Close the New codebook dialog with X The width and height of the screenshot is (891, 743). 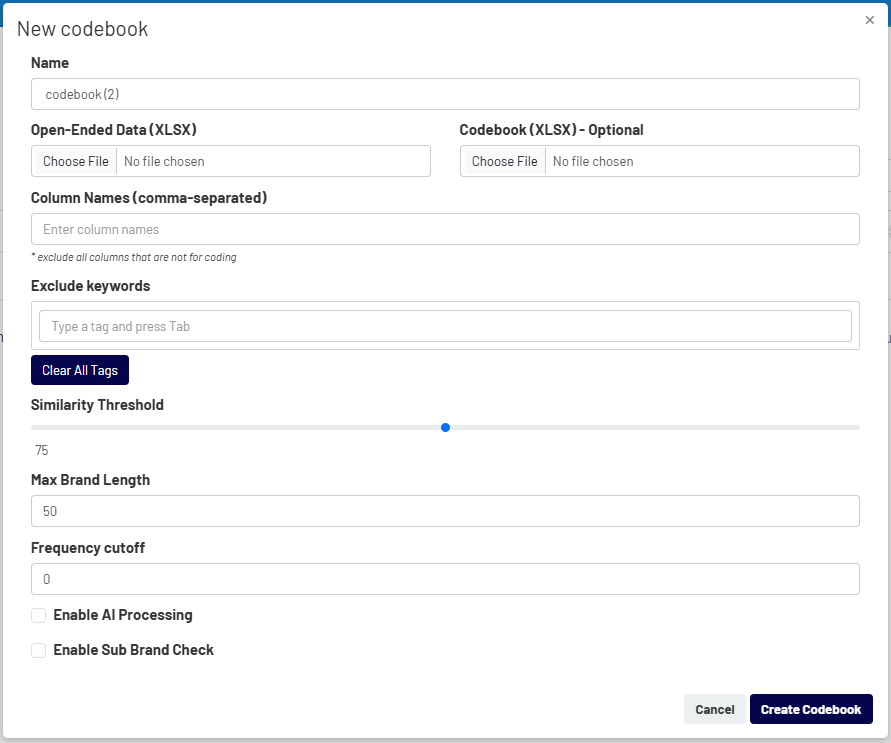pos(869,20)
